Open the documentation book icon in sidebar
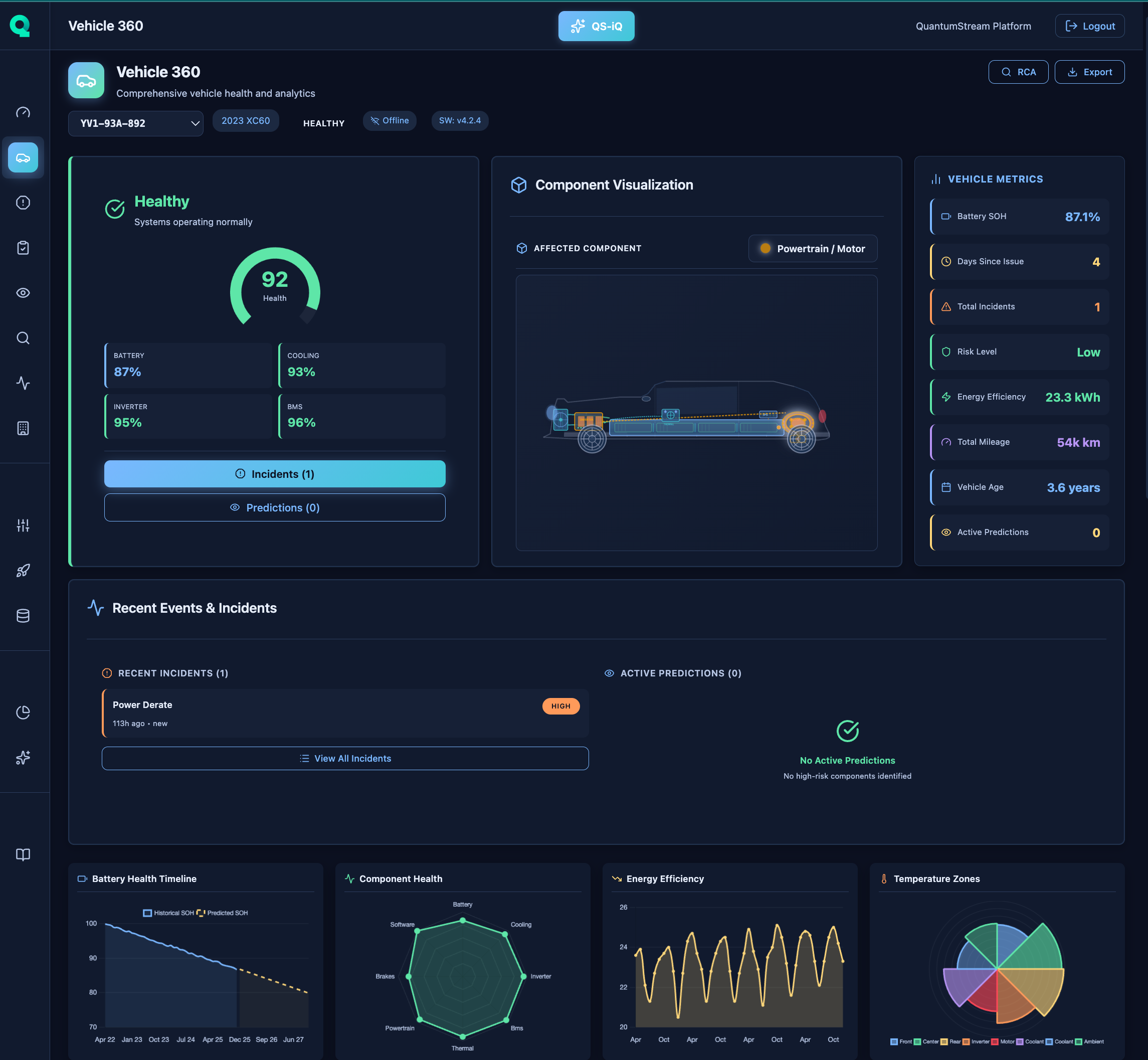 pos(23,854)
